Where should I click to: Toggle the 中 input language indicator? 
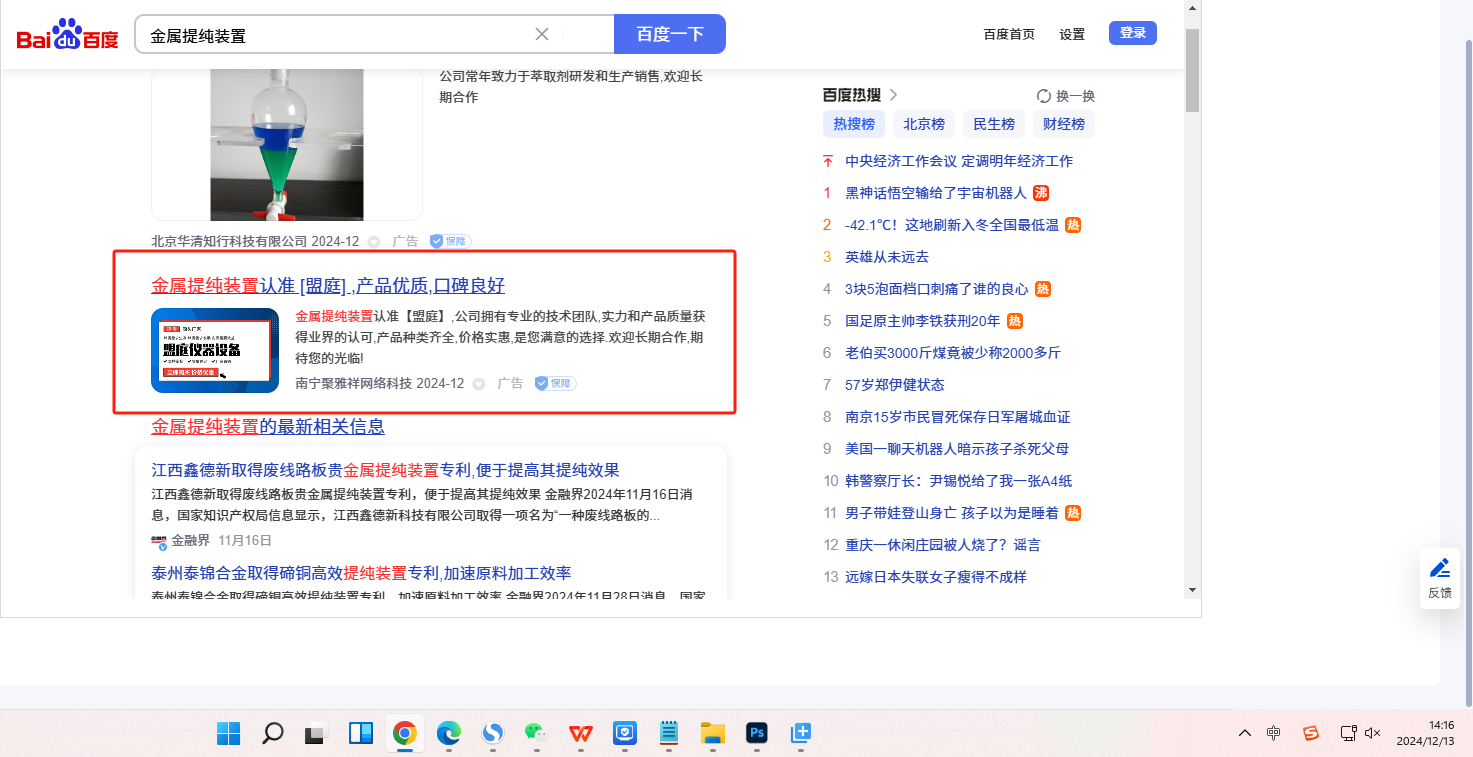point(1273,733)
